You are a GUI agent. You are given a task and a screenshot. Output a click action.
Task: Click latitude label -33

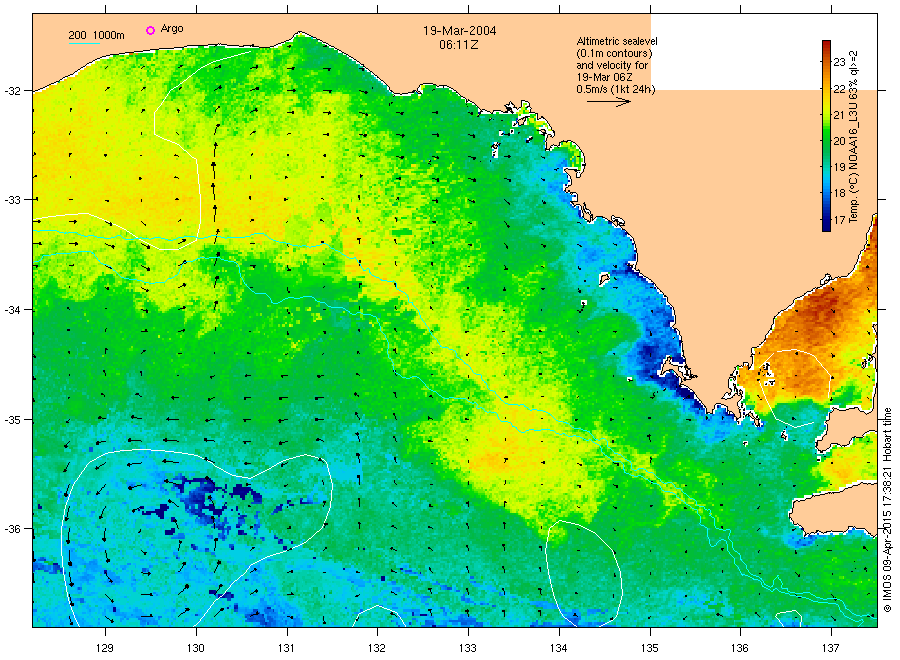click(x=13, y=200)
